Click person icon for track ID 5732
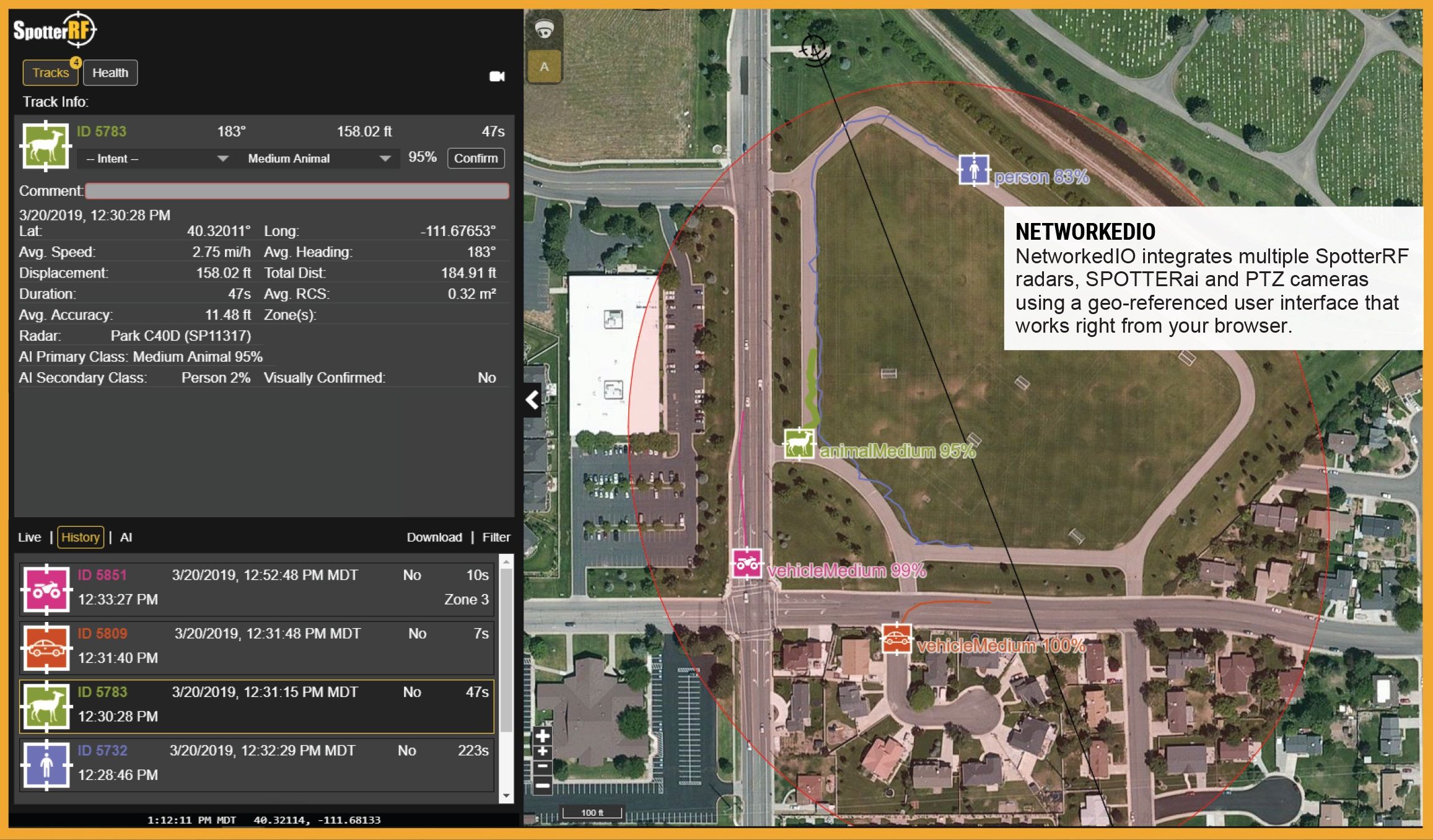 click(45, 764)
